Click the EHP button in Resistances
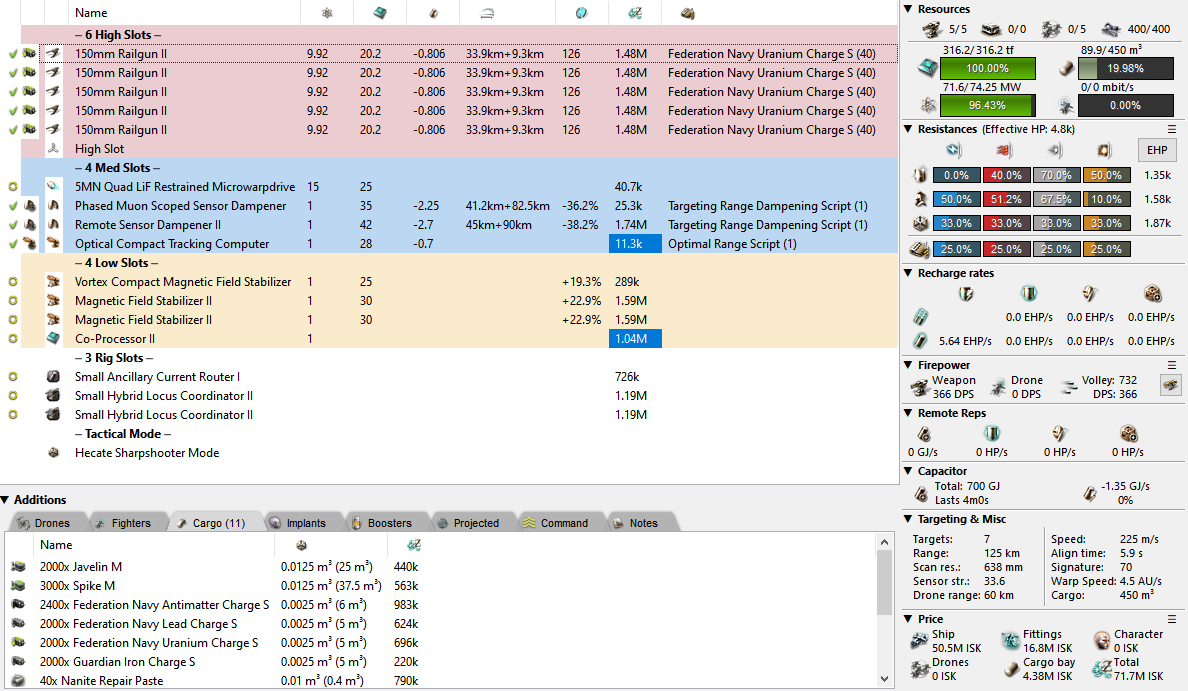This screenshot has width=1188, height=691. [1157, 150]
